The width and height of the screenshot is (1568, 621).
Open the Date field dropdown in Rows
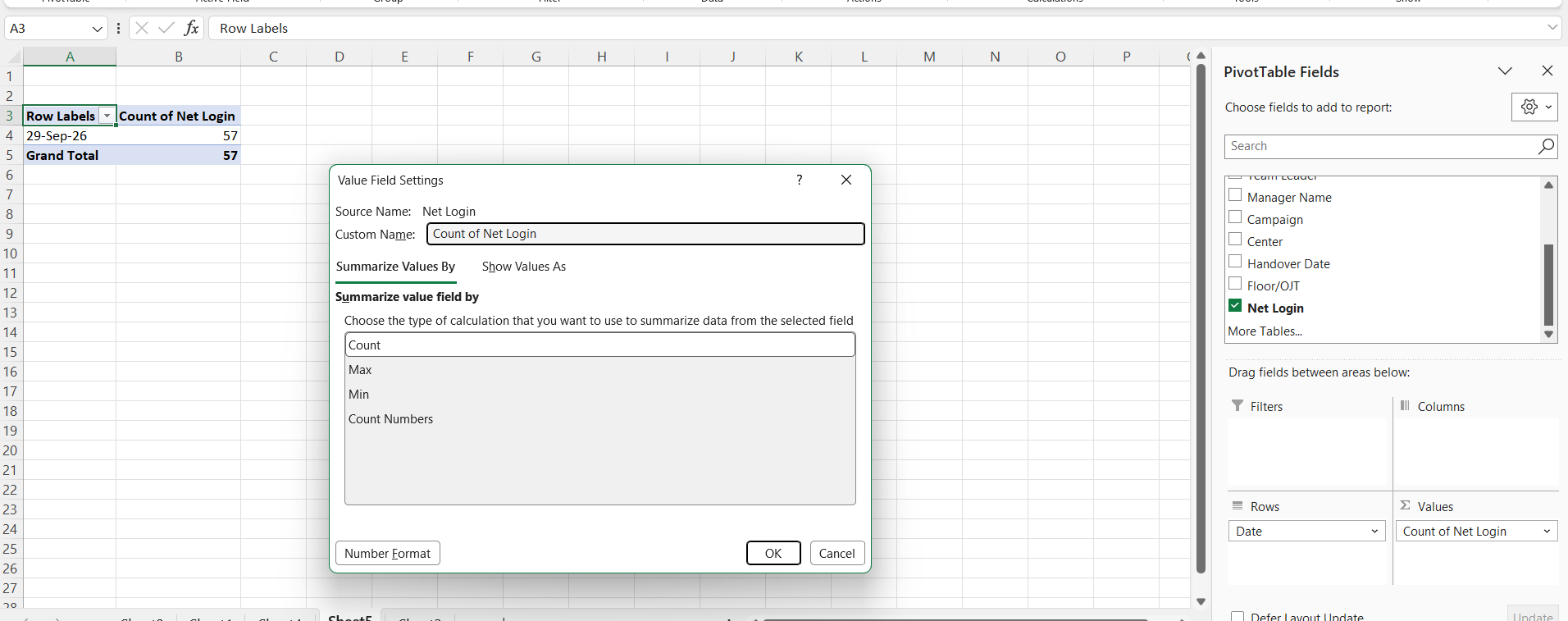(x=1374, y=532)
